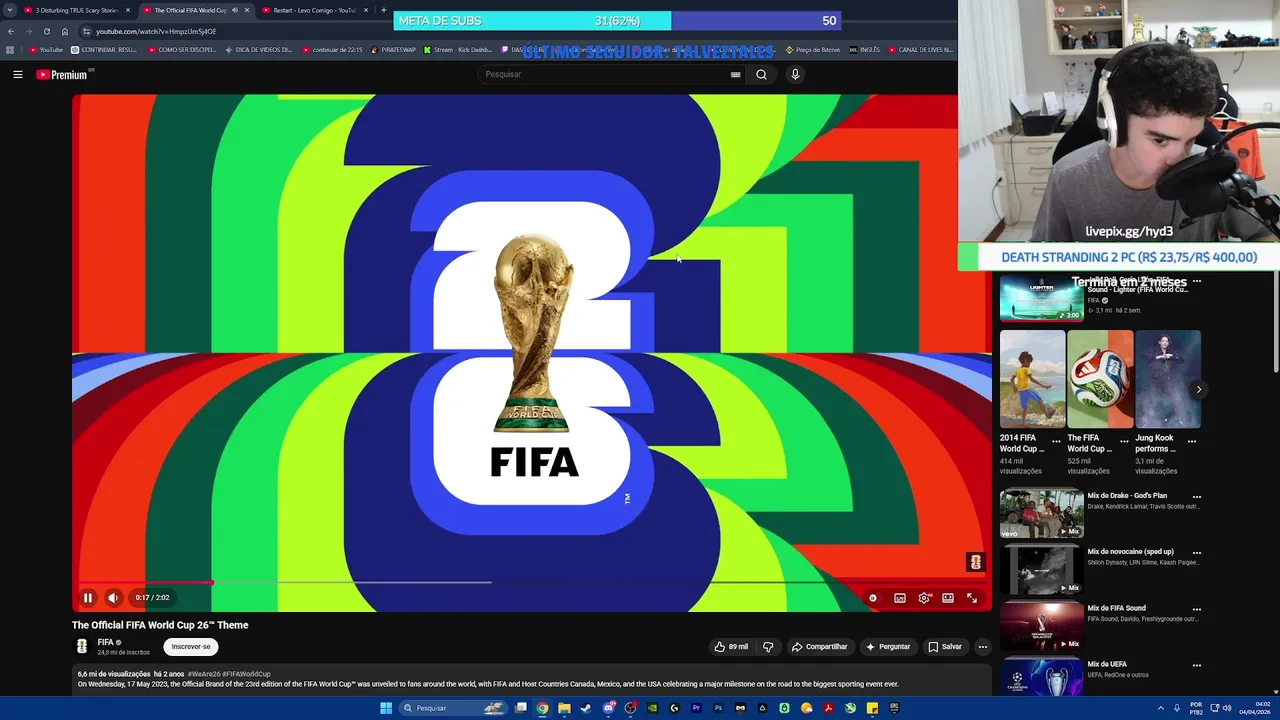The image size is (1280, 720).
Task: Open the FIFA channel avatar
Action: pos(82,647)
